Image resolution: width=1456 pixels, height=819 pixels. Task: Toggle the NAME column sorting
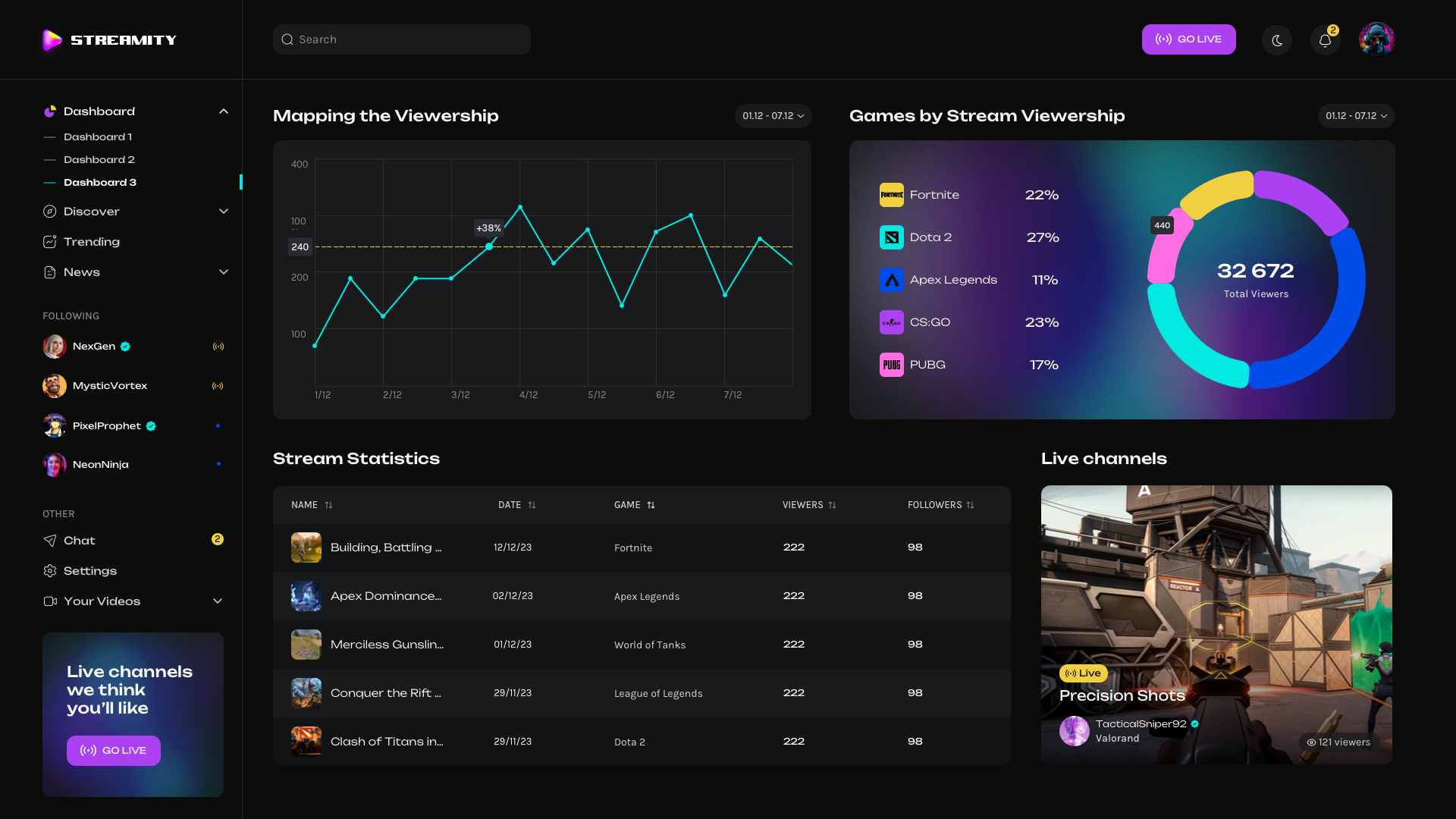coord(328,504)
